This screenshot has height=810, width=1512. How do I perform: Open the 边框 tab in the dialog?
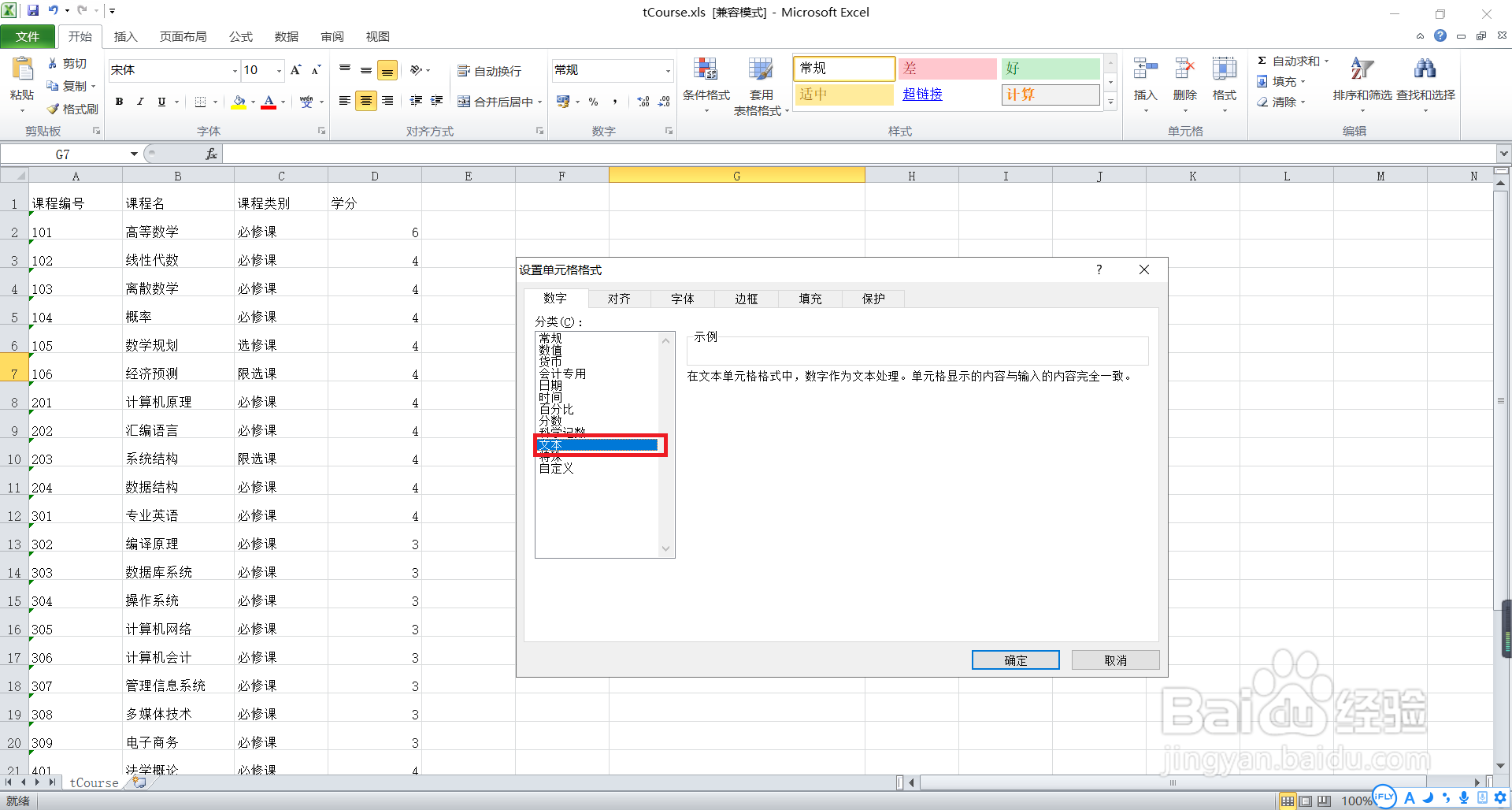point(746,299)
